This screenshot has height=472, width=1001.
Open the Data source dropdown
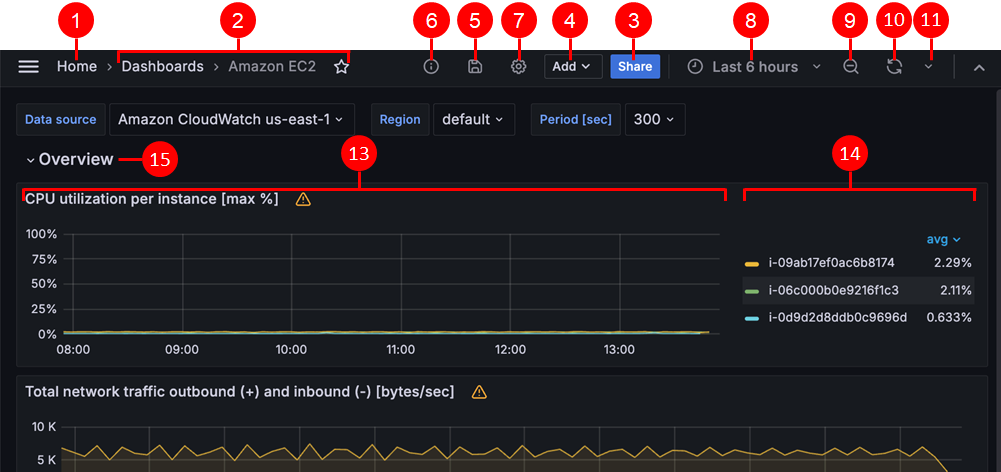pyautogui.click(x=231, y=119)
